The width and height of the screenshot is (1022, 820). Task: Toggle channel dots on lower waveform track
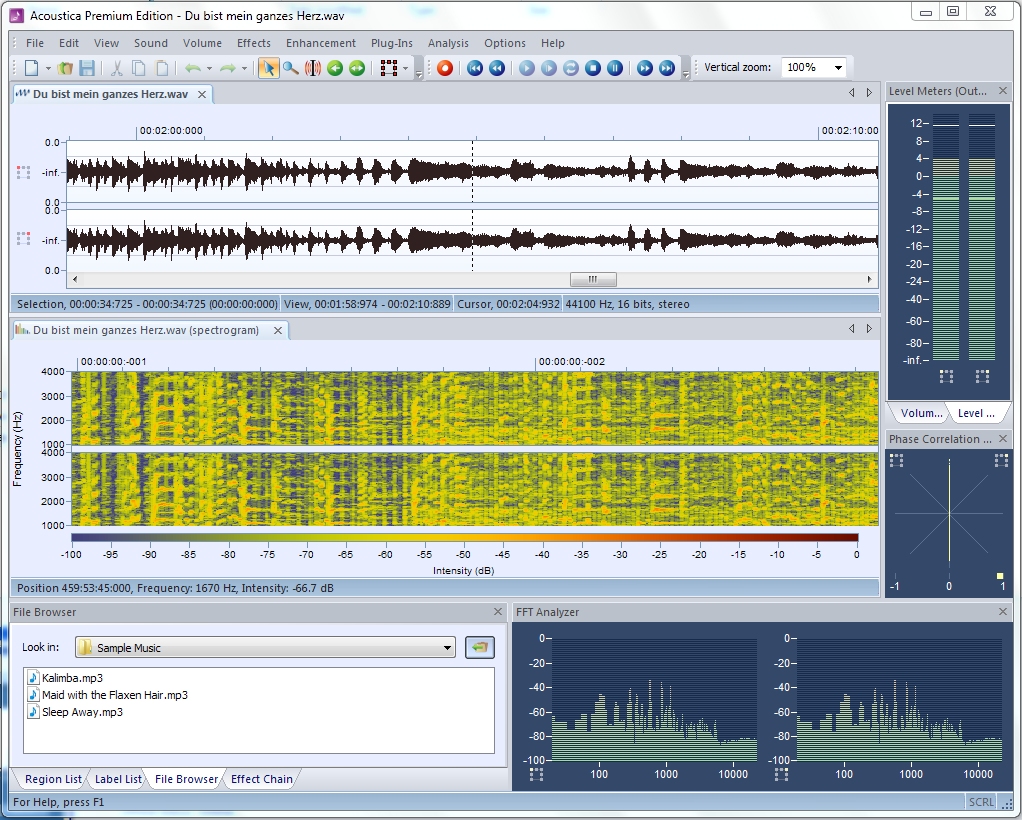tap(23, 239)
